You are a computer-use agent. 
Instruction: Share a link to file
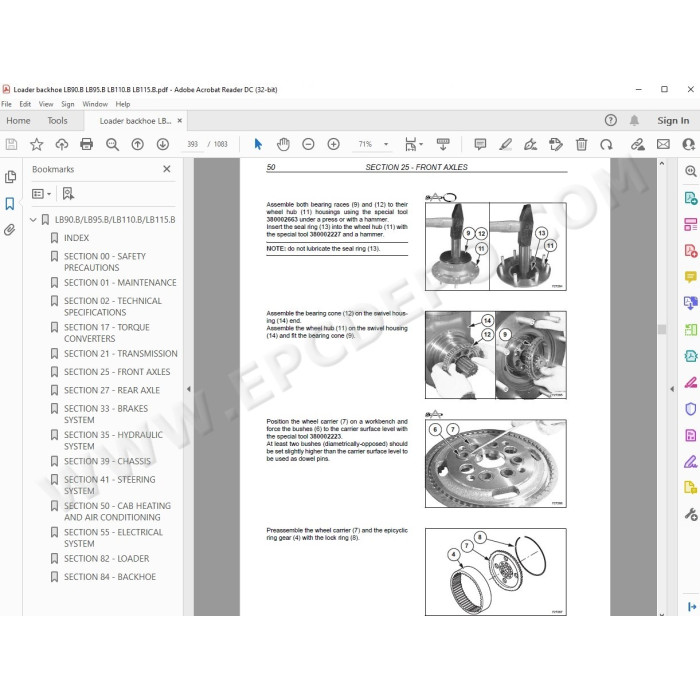(638, 144)
